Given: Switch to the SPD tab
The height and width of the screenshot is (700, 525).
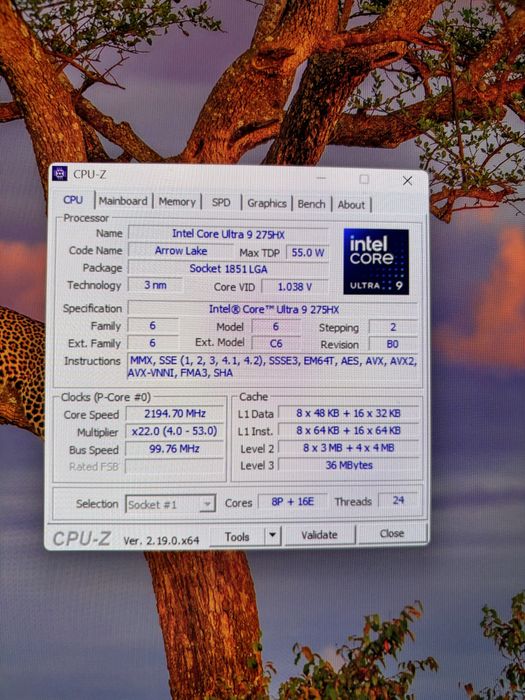Looking at the screenshot, I should pos(221,203).
